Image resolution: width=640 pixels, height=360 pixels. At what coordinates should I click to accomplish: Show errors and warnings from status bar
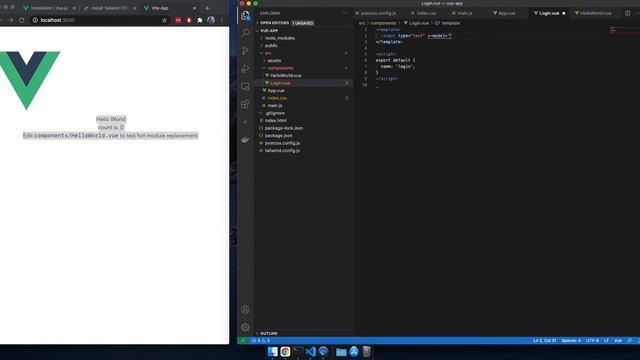click(x=260, y=340)
